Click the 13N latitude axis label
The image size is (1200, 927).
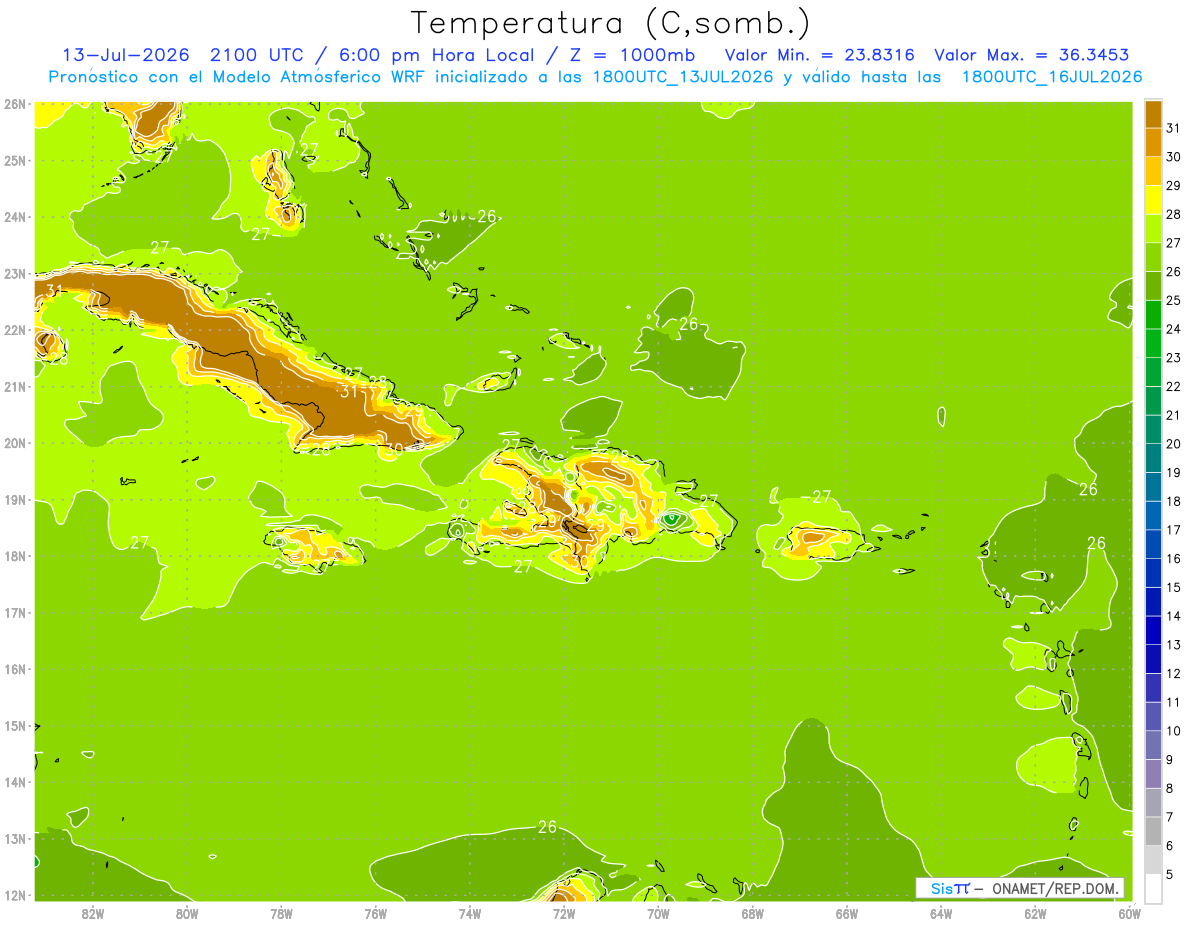14,838
